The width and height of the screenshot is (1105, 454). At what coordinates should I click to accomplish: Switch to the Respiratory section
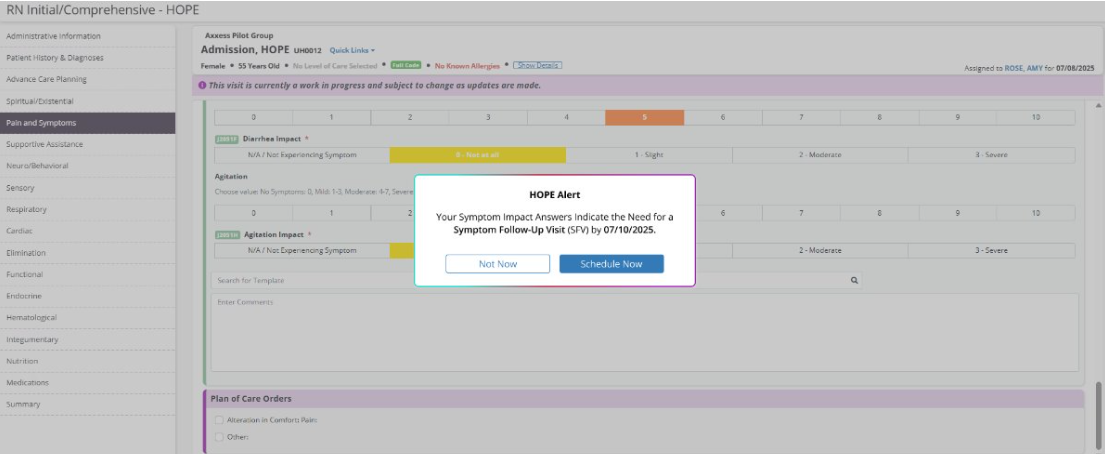[27, 210]
